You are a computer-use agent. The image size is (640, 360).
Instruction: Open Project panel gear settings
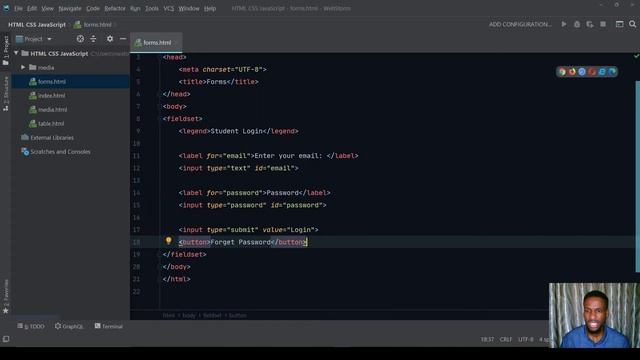pos(110,39)
